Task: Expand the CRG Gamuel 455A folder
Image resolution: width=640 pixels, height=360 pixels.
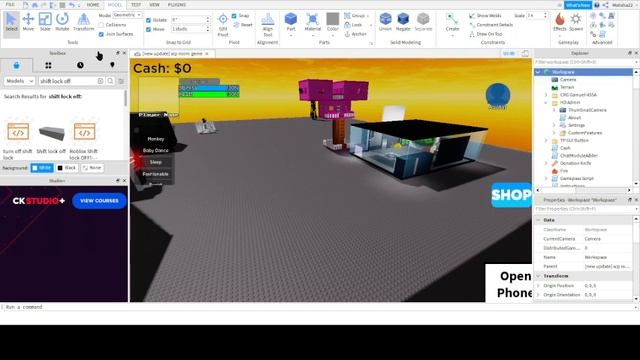Action: coord(546,95)
